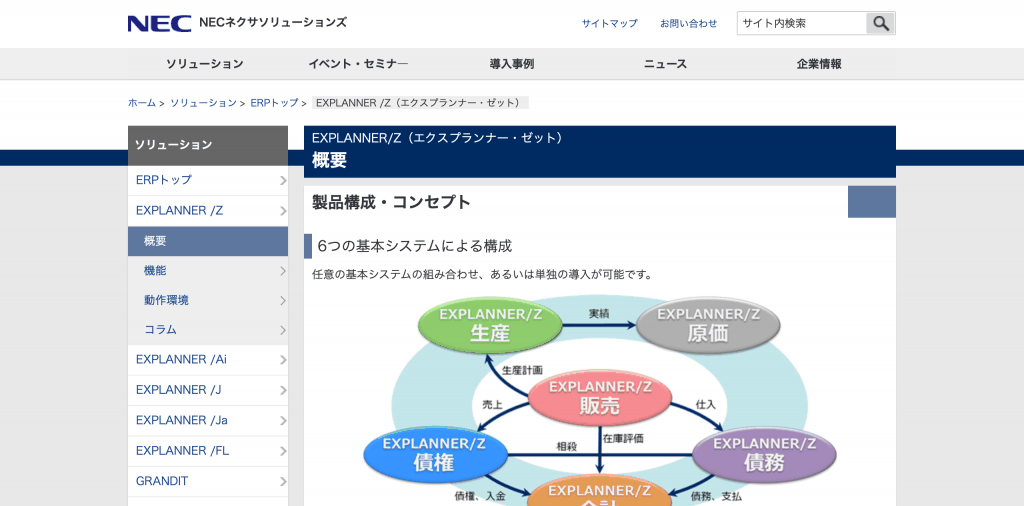
Task: Expand chevron next to ERPトップ
Action: click(x=283, y=181)
